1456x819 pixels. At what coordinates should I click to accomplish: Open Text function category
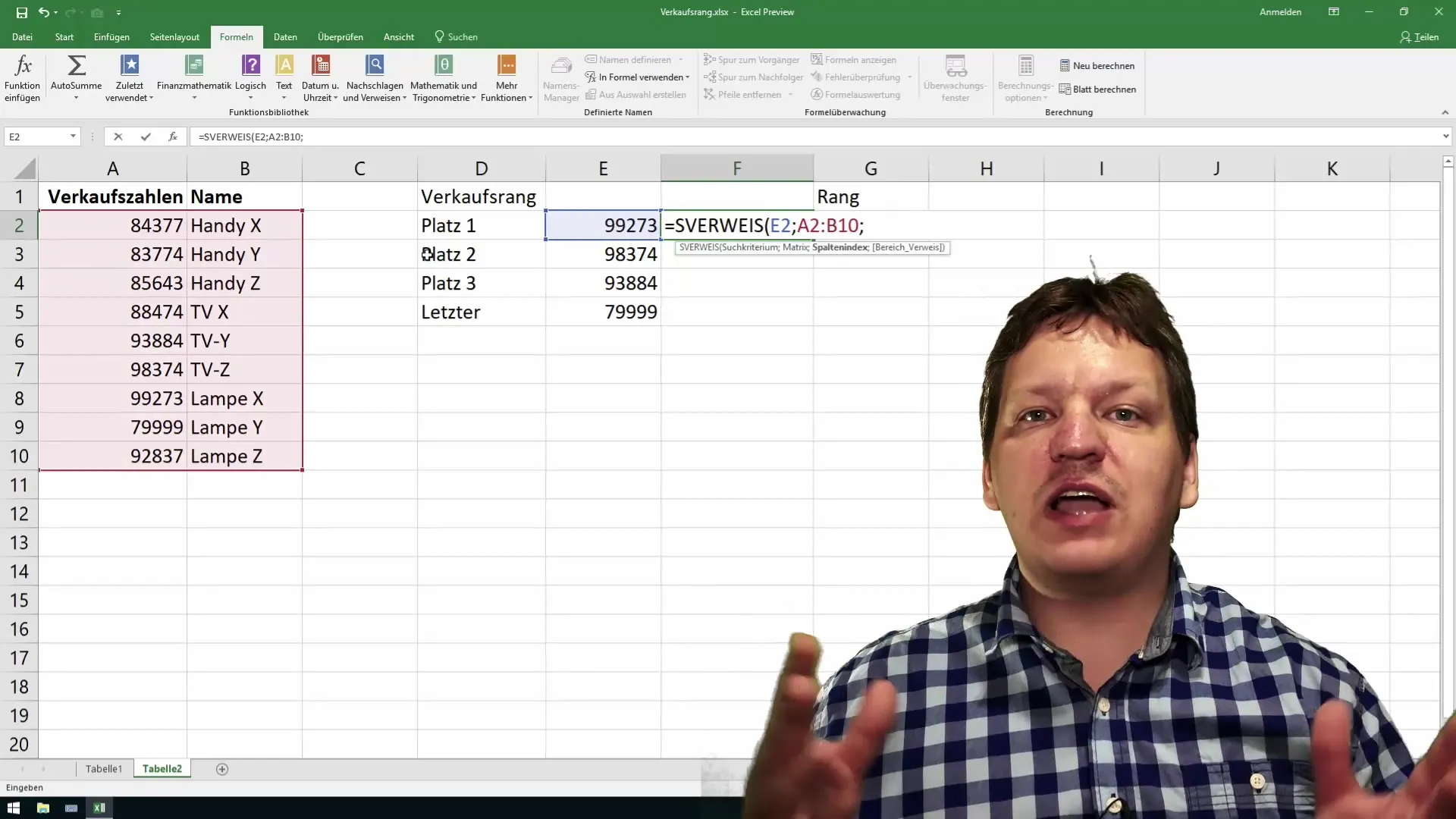(x=284, y=77)
